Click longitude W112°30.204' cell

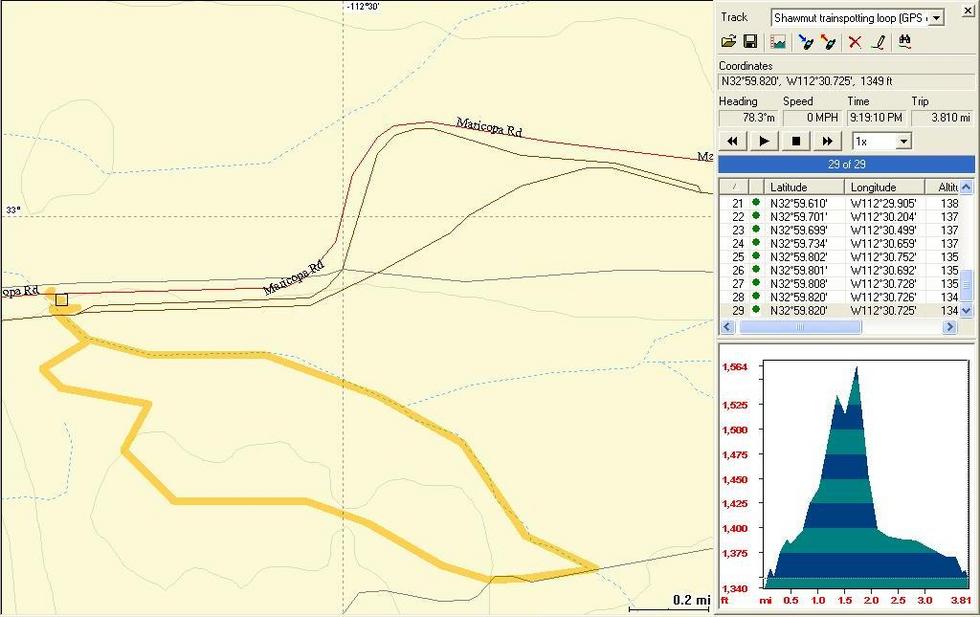click(883, 217)
